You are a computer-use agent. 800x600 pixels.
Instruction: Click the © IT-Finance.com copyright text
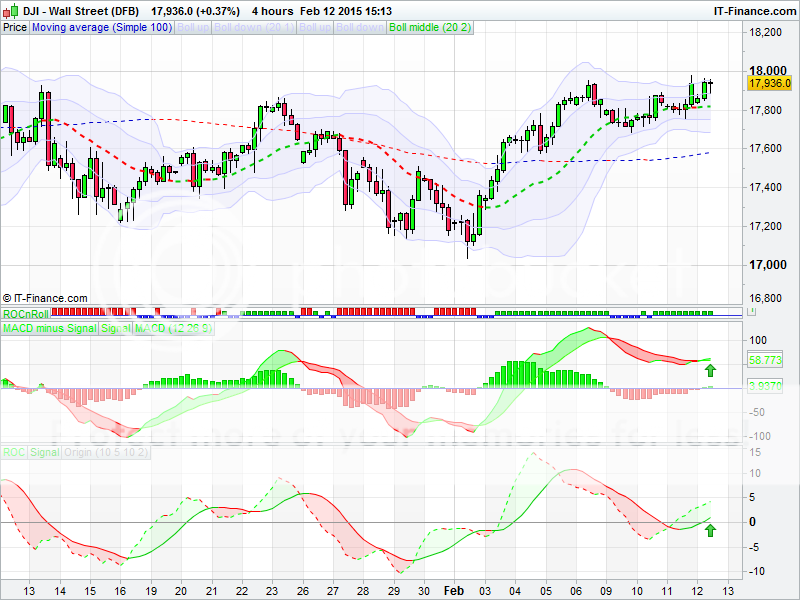[45, 298]
